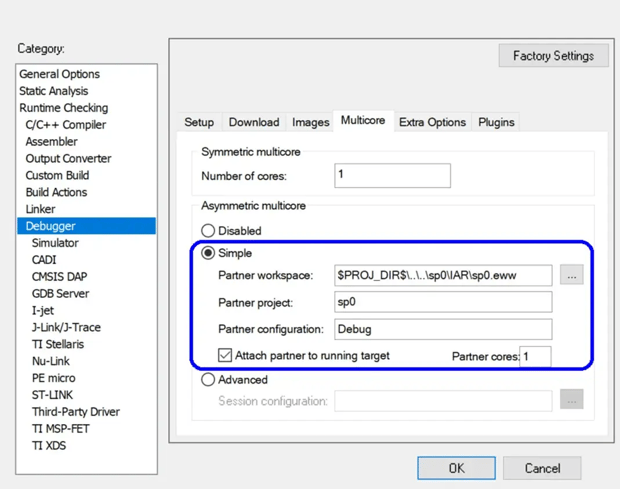Switch to the Plugins tab
This screenshot has height=489, width=620.
tap(496, 122)
